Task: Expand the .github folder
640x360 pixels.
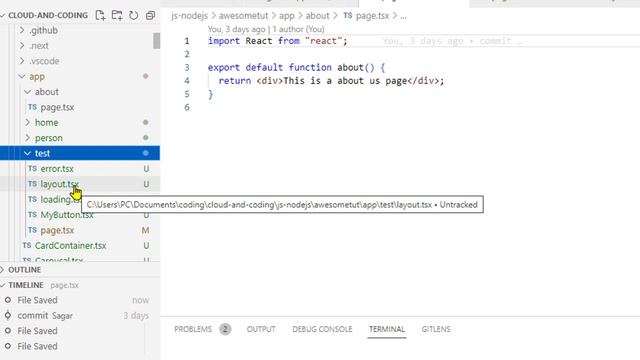Action: (22, 30)
